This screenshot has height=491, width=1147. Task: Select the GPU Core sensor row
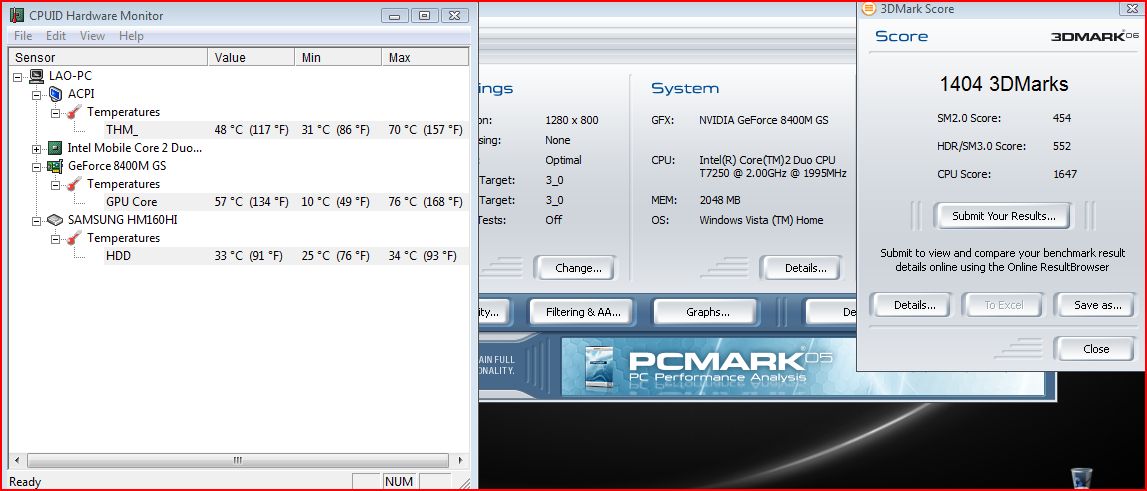click(286, 202)
